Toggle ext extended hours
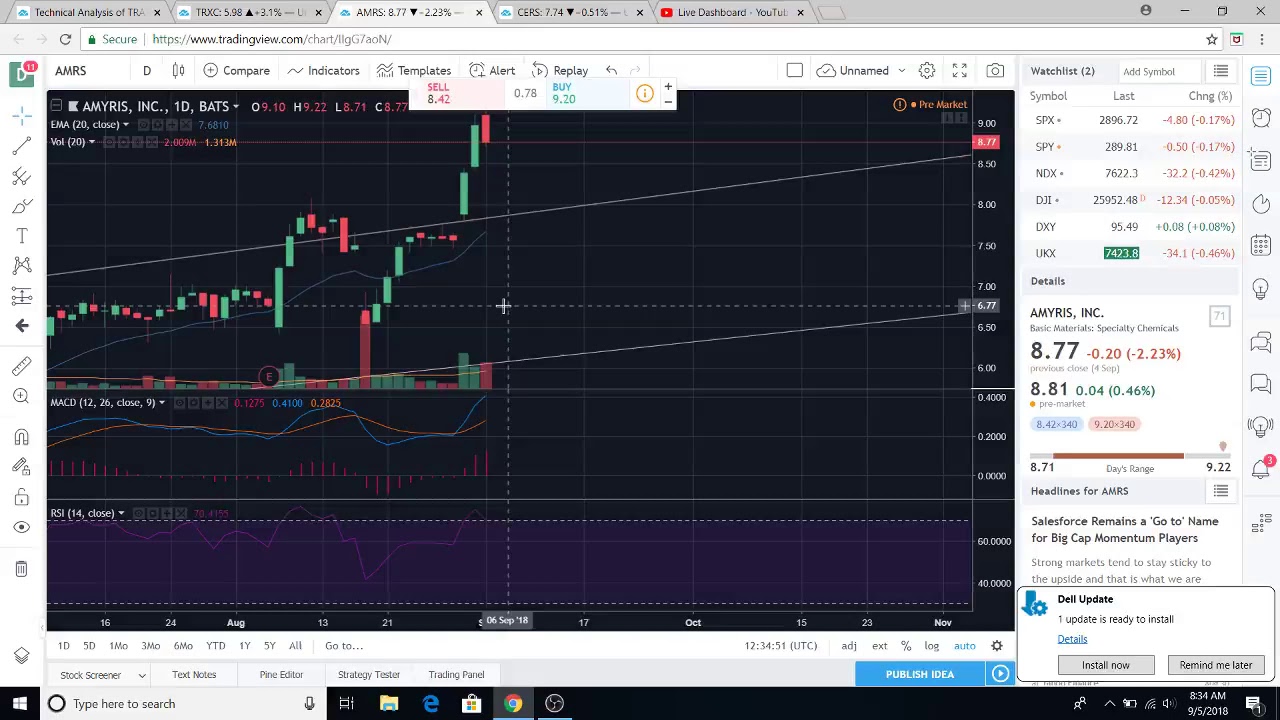The height and width of the screenshot is (720, 1280). tap(879, 646)
